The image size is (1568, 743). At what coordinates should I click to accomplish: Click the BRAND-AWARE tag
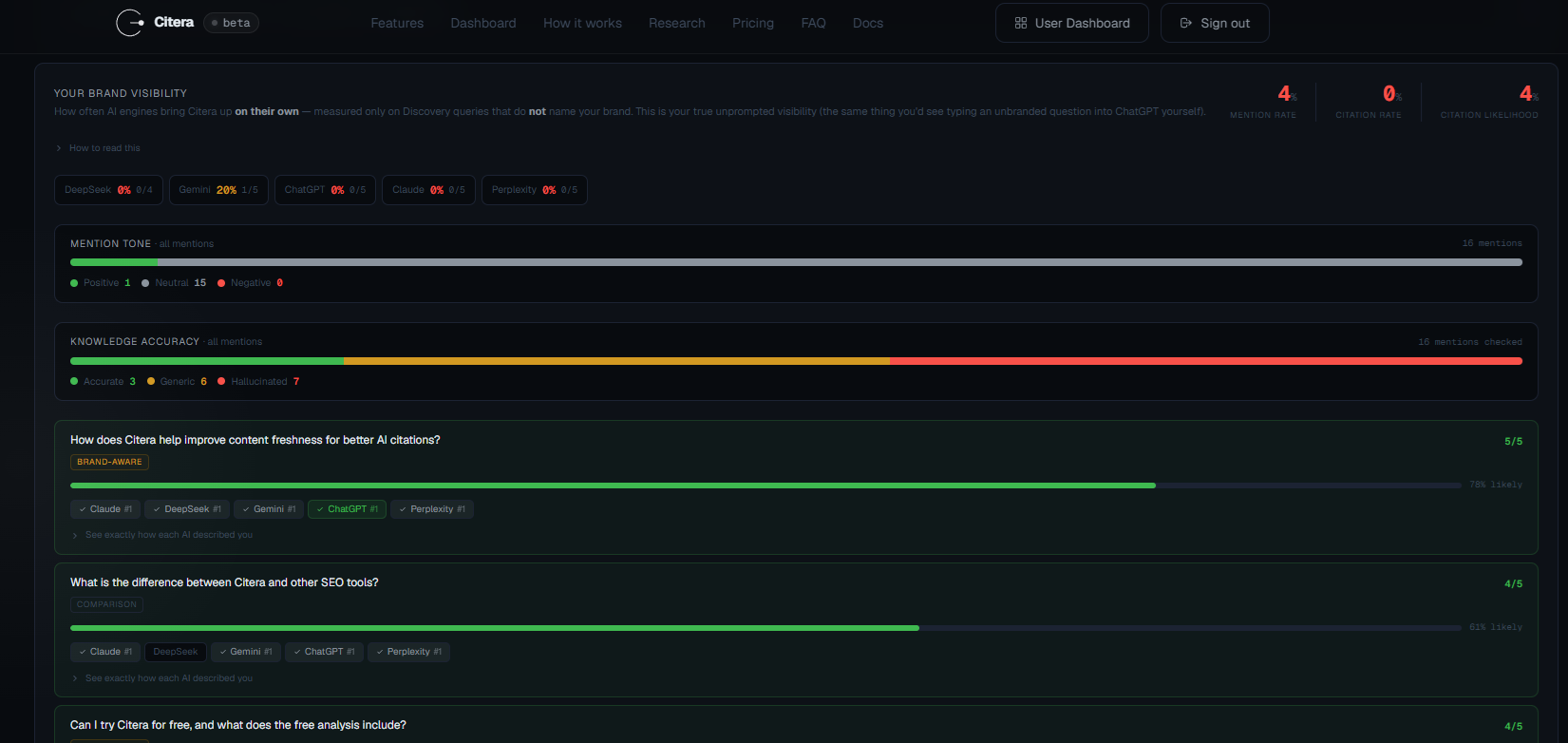point(109,462)
